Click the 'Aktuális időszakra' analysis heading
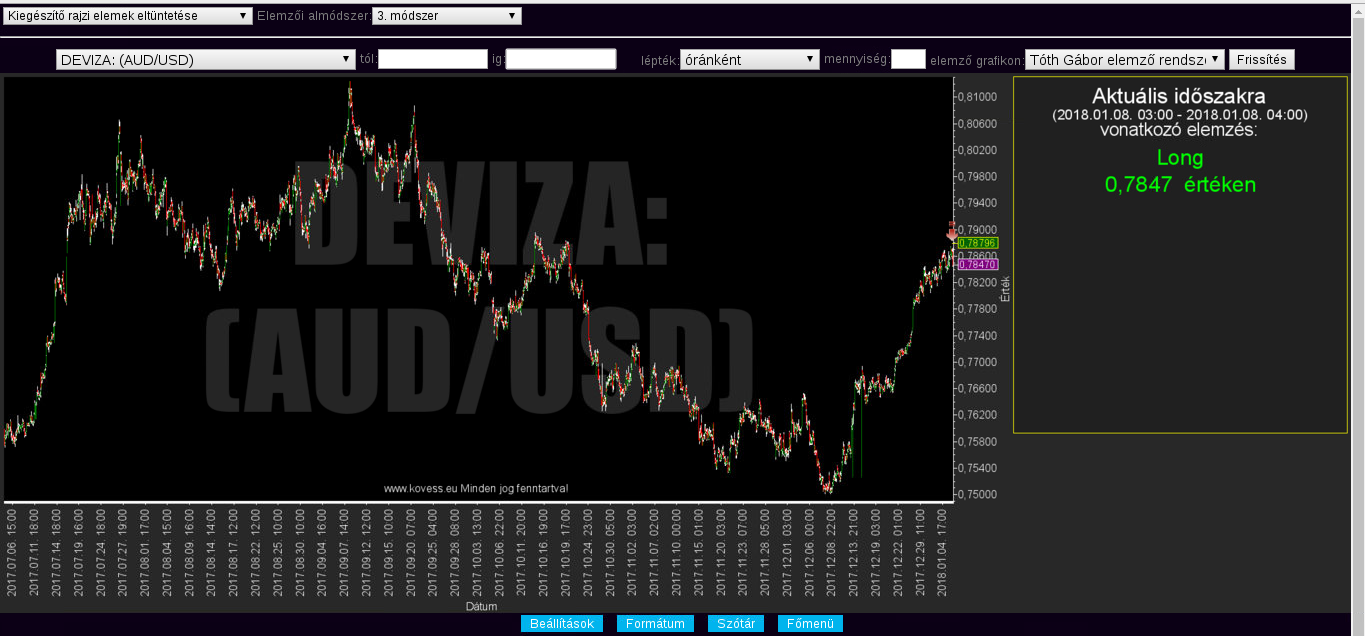This screenshot has height=636, width=1365. tap(1179, 97)
